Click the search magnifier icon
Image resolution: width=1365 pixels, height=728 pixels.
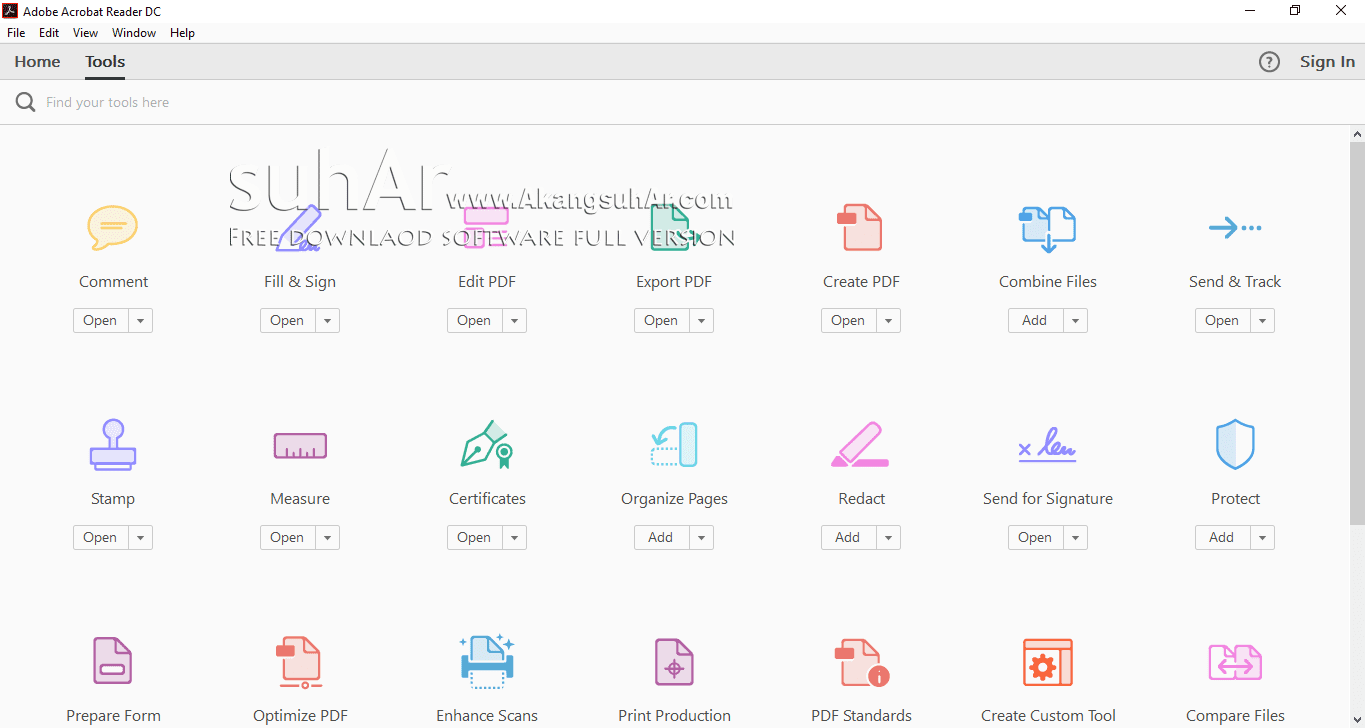(25, 102)
